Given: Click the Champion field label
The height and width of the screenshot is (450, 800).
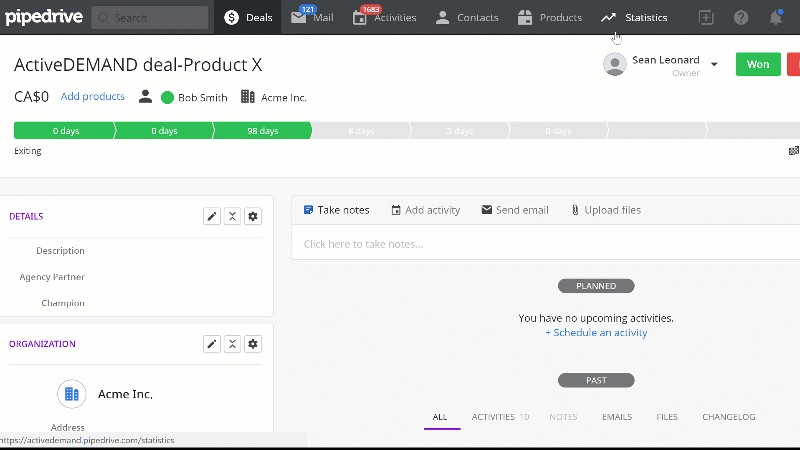Looking at the screenshot, I should click(63, 303).
